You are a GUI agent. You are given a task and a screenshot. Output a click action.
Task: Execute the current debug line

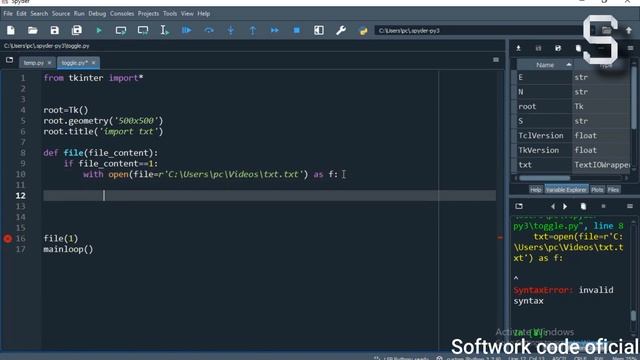click(x=209, y=30)
